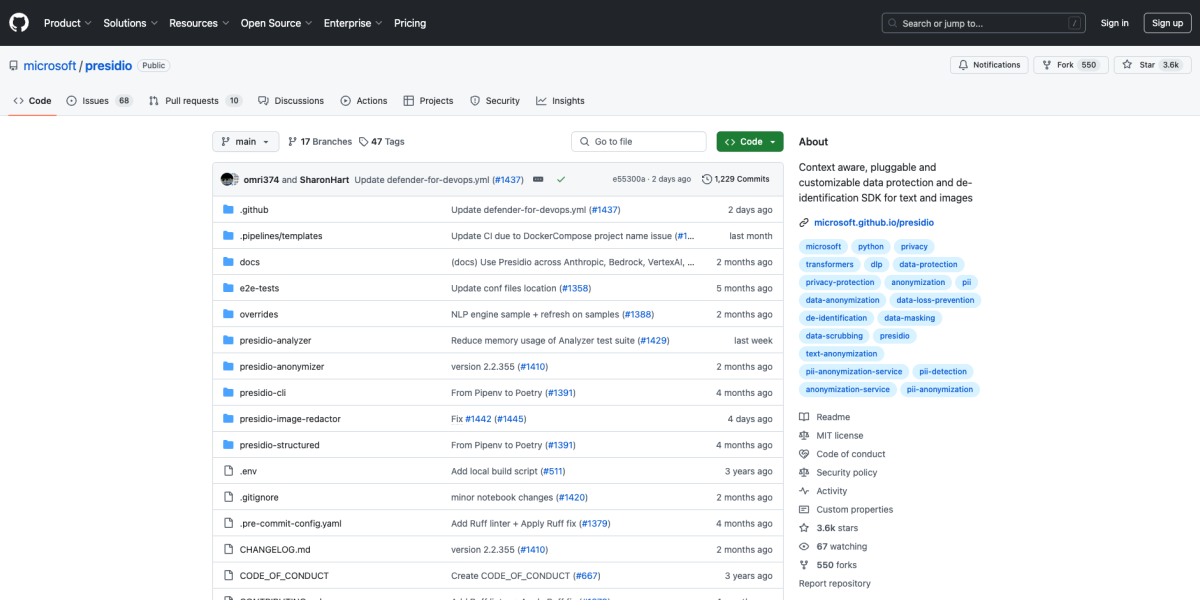
Task: Open the commit history clock icon
Action: [707, 179]
